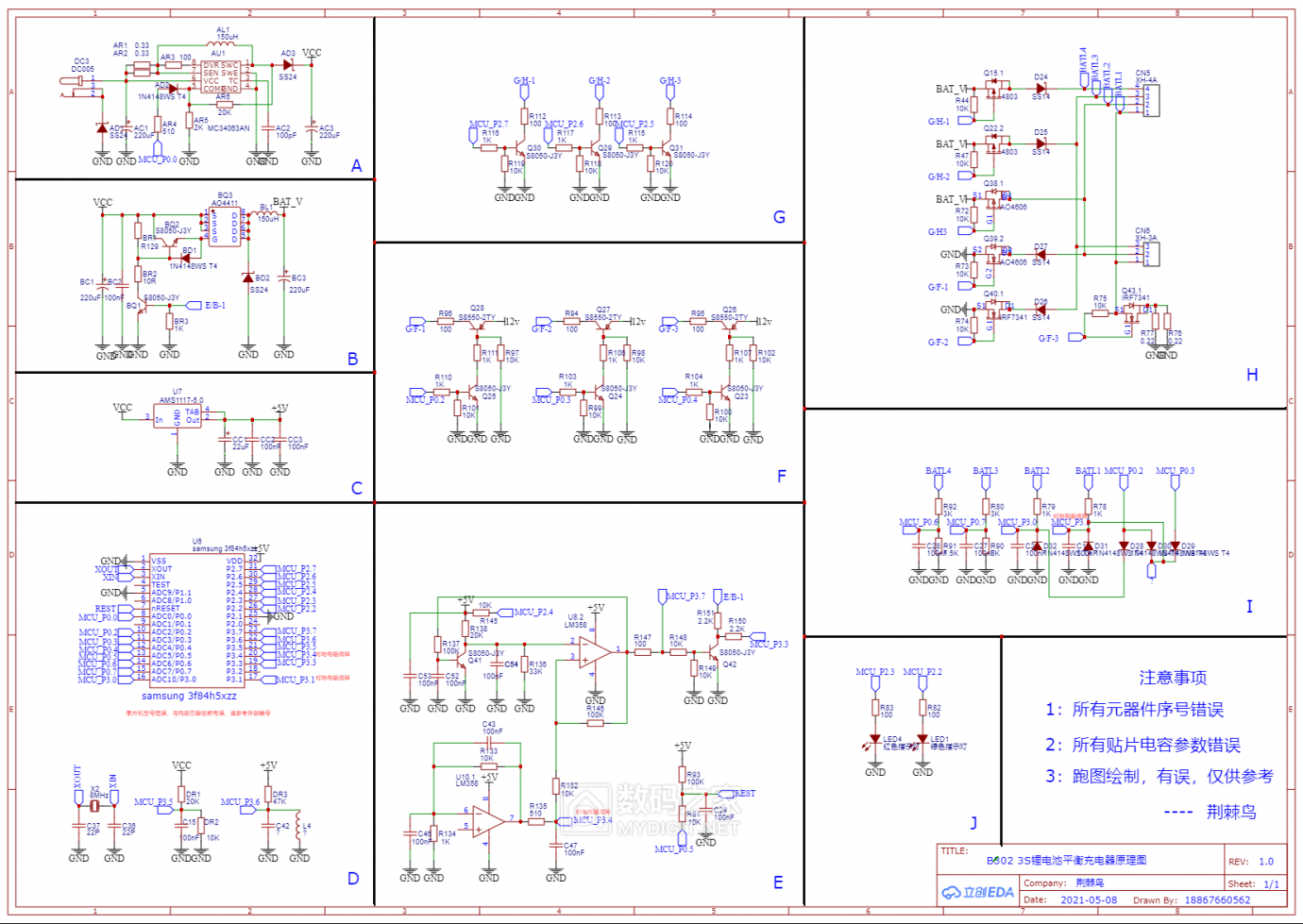The height and width of the screenshot is (924, 1303).
Task: Select the Q26 S8550-2TY transistor
Action: [730, 325]
